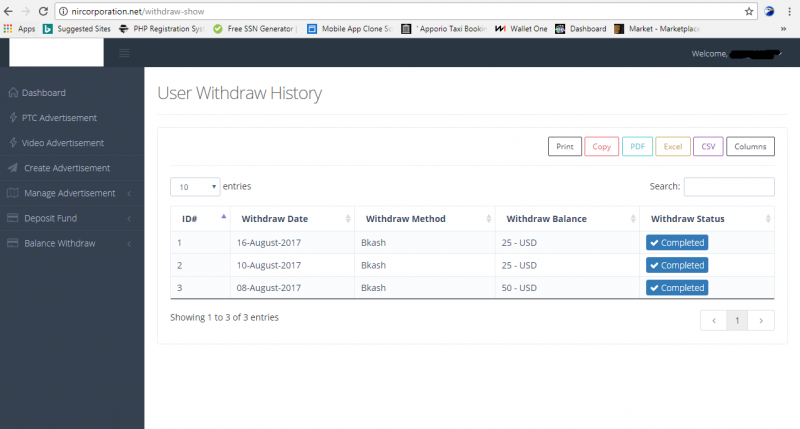Open the entries-per-page dropdown showing 10

[195, 187]
